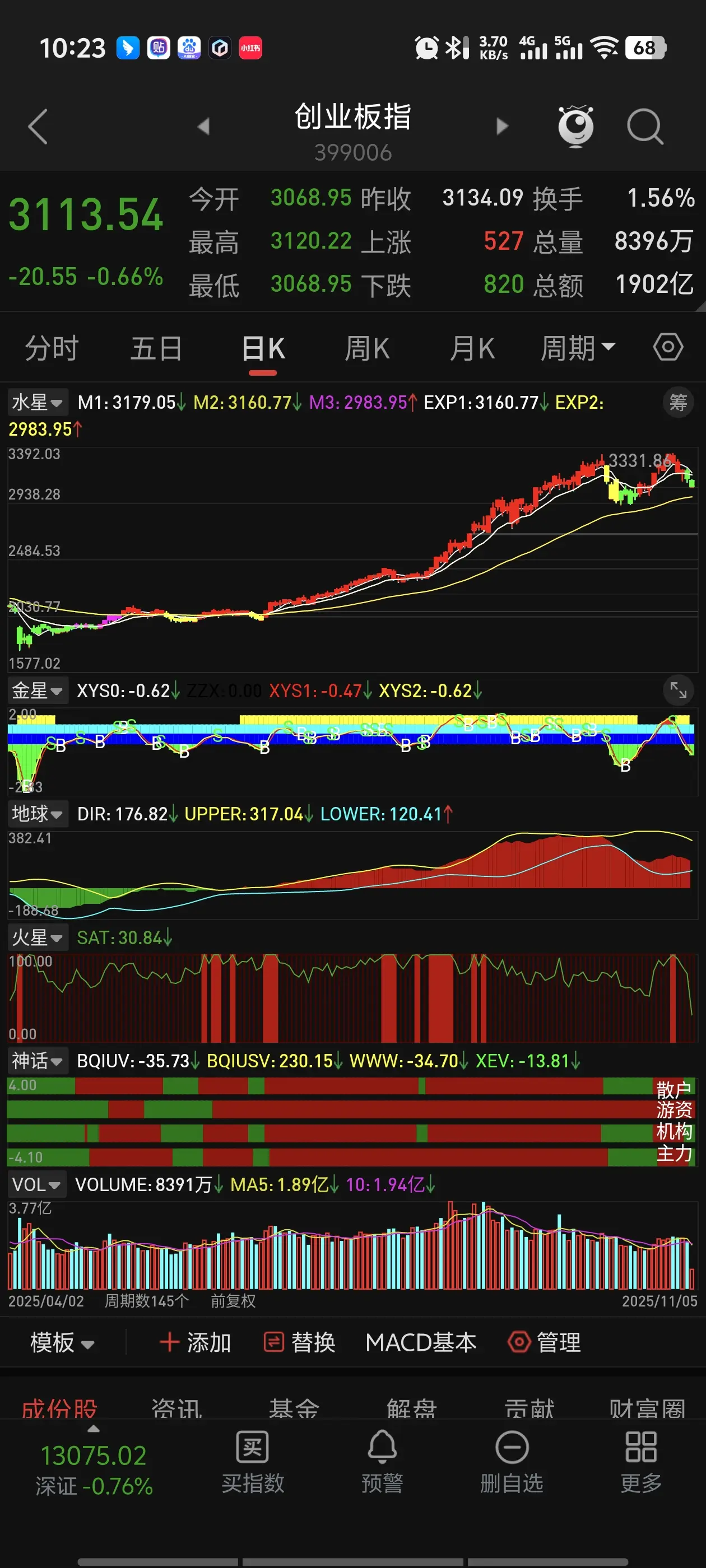The width and height of the screenshot is (706, 1568).
Task: Tap the battery 68 indicator
Action: click(645, 48)
